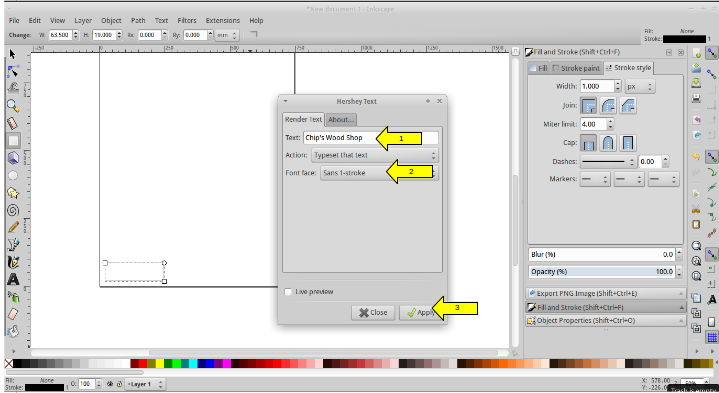Select the Bezier Pen tool
Screen dimensions: 719x393
(x=13, y=244)
